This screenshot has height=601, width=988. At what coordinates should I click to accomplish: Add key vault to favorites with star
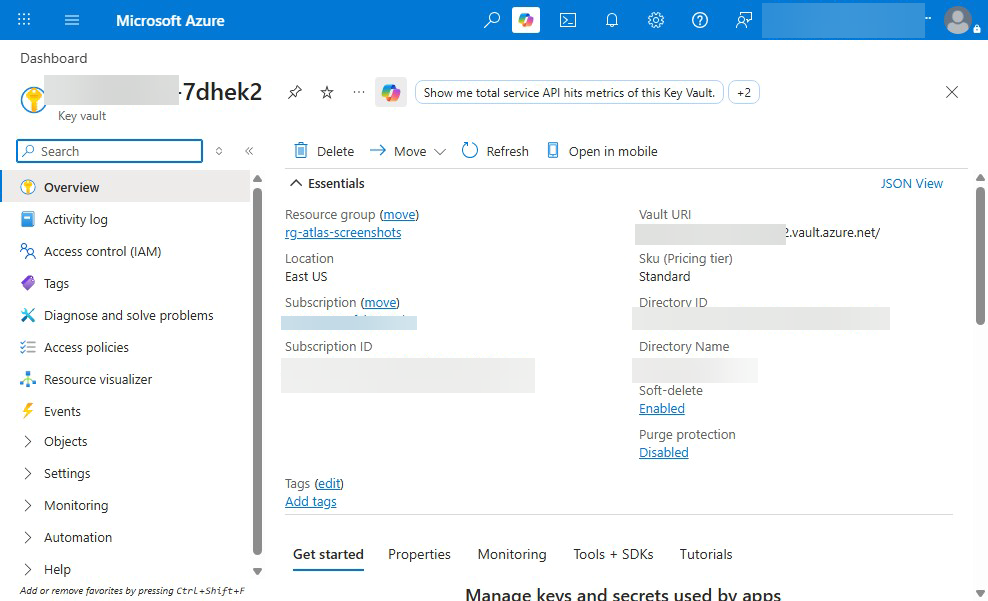coord(326,93)
